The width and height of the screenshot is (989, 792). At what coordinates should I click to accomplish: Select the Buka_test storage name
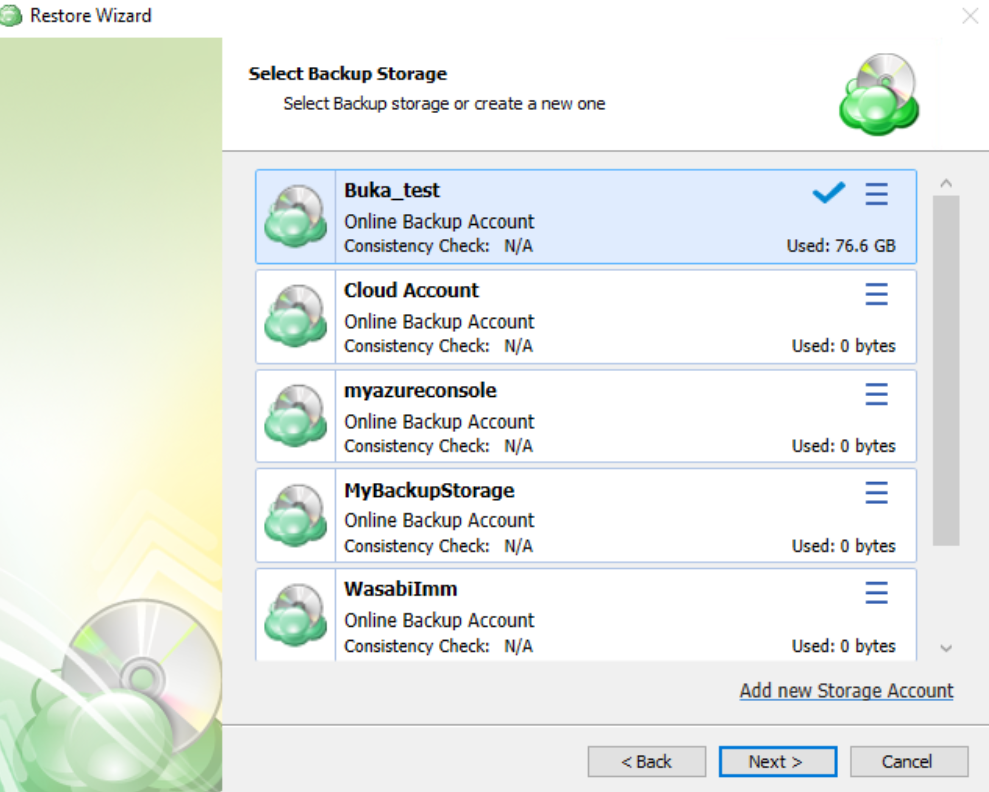click(x=392, y=190)
